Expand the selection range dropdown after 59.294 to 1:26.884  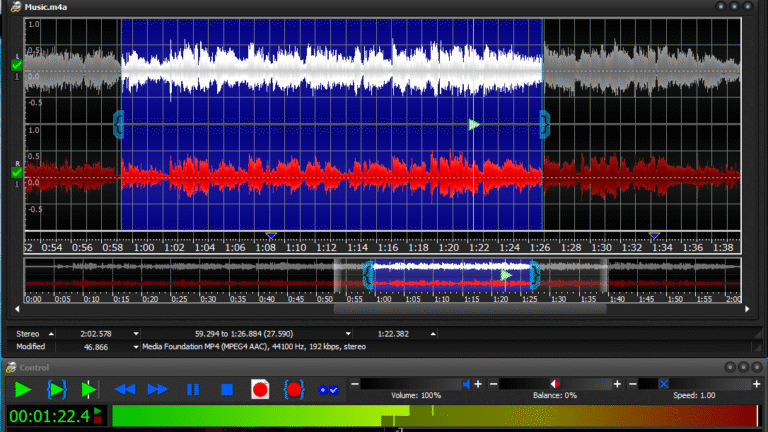tap(348, 334)
